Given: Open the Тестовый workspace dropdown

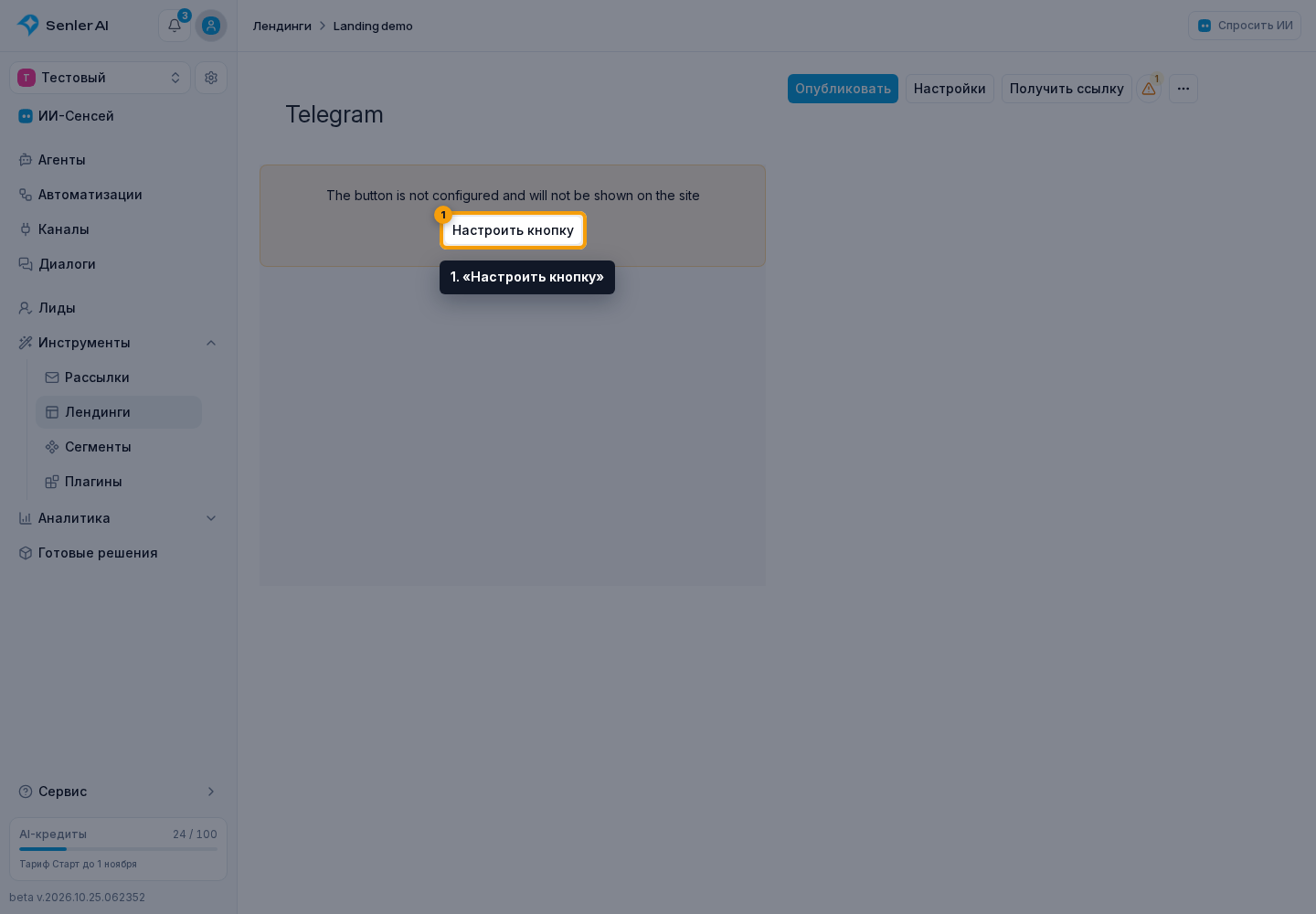Looking at the screenshot, I should (x=101, y=78).
